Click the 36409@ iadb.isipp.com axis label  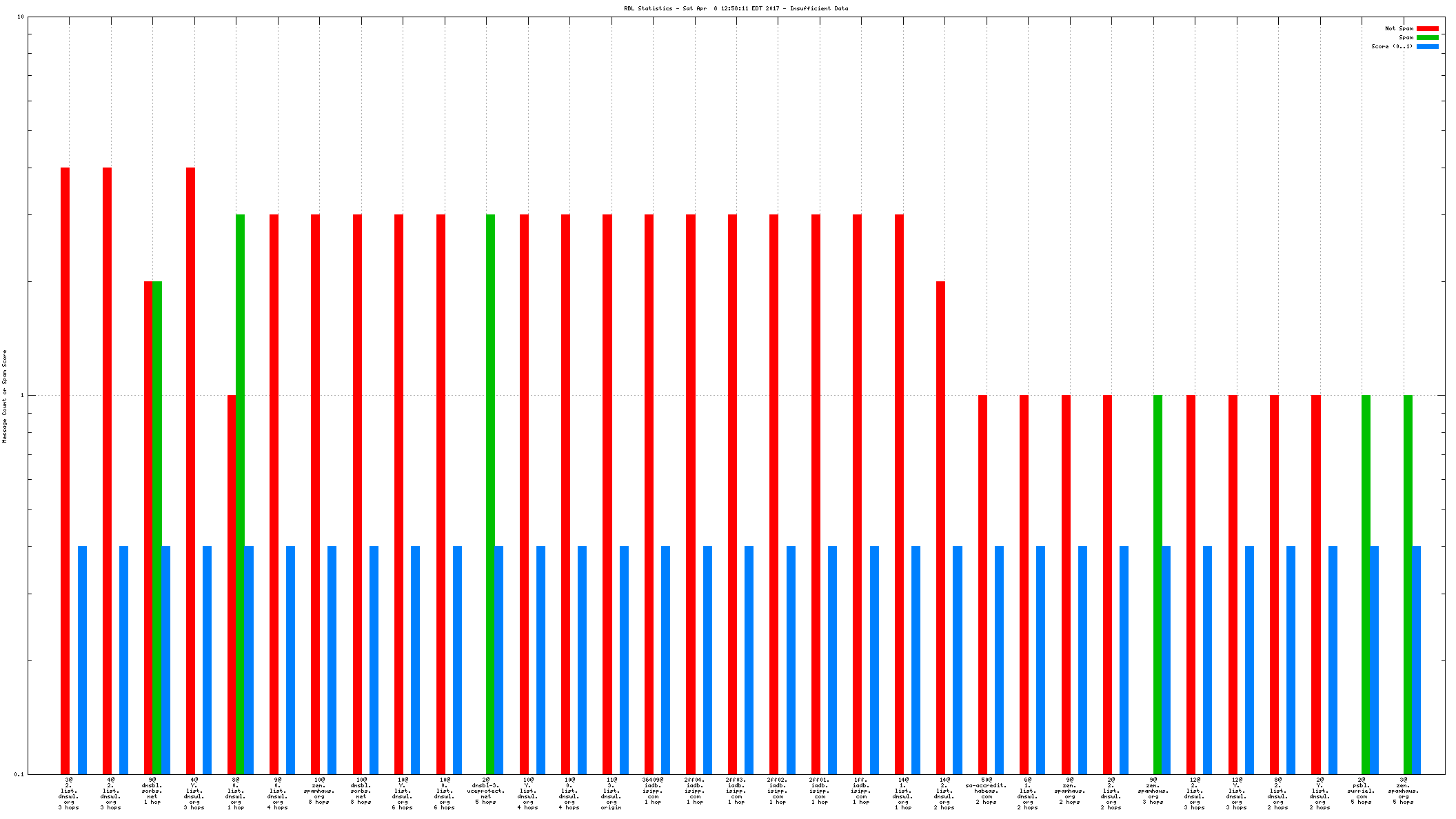pyautogui.click(x=652, y=791)
